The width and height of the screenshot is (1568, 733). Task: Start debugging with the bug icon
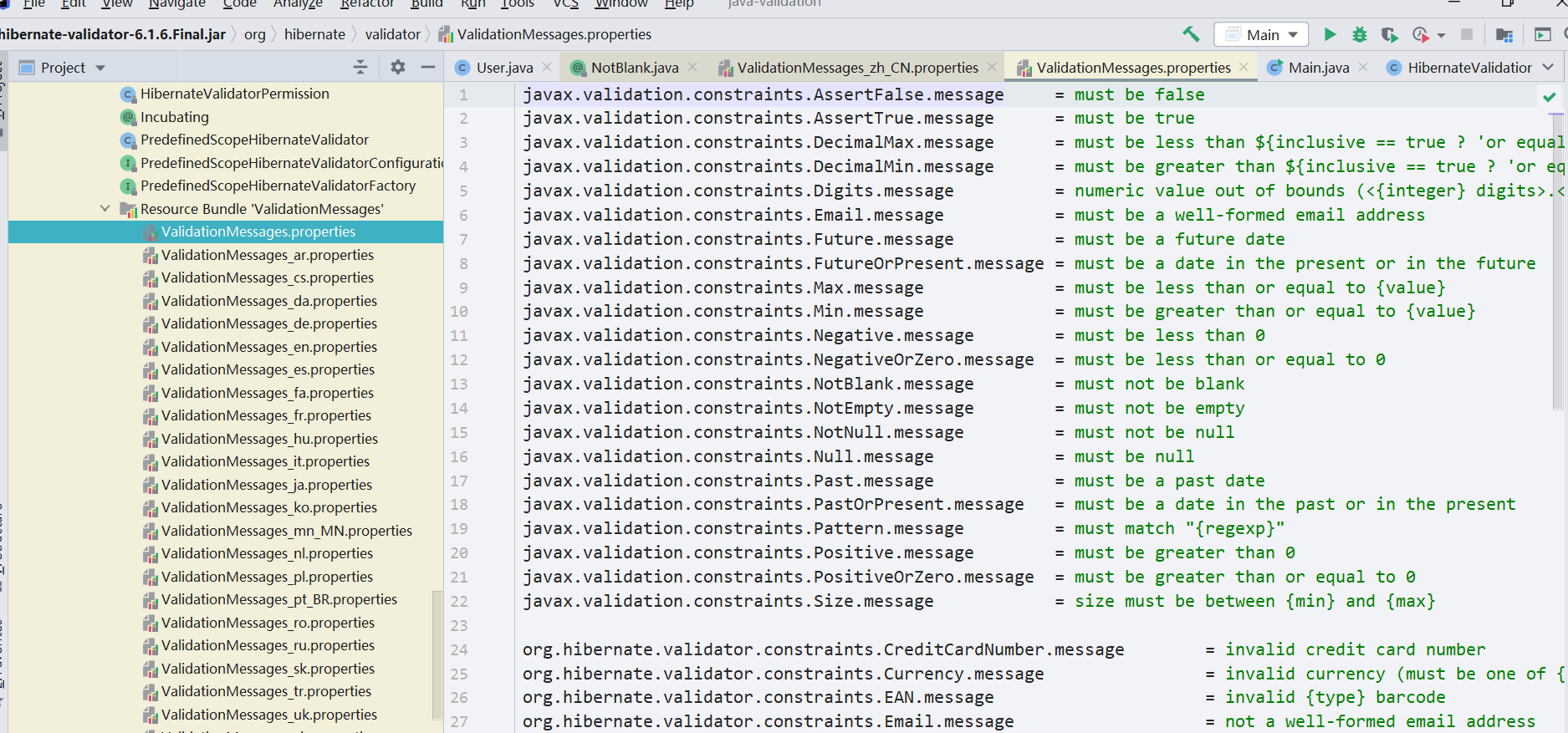(x=1360, y=34)
